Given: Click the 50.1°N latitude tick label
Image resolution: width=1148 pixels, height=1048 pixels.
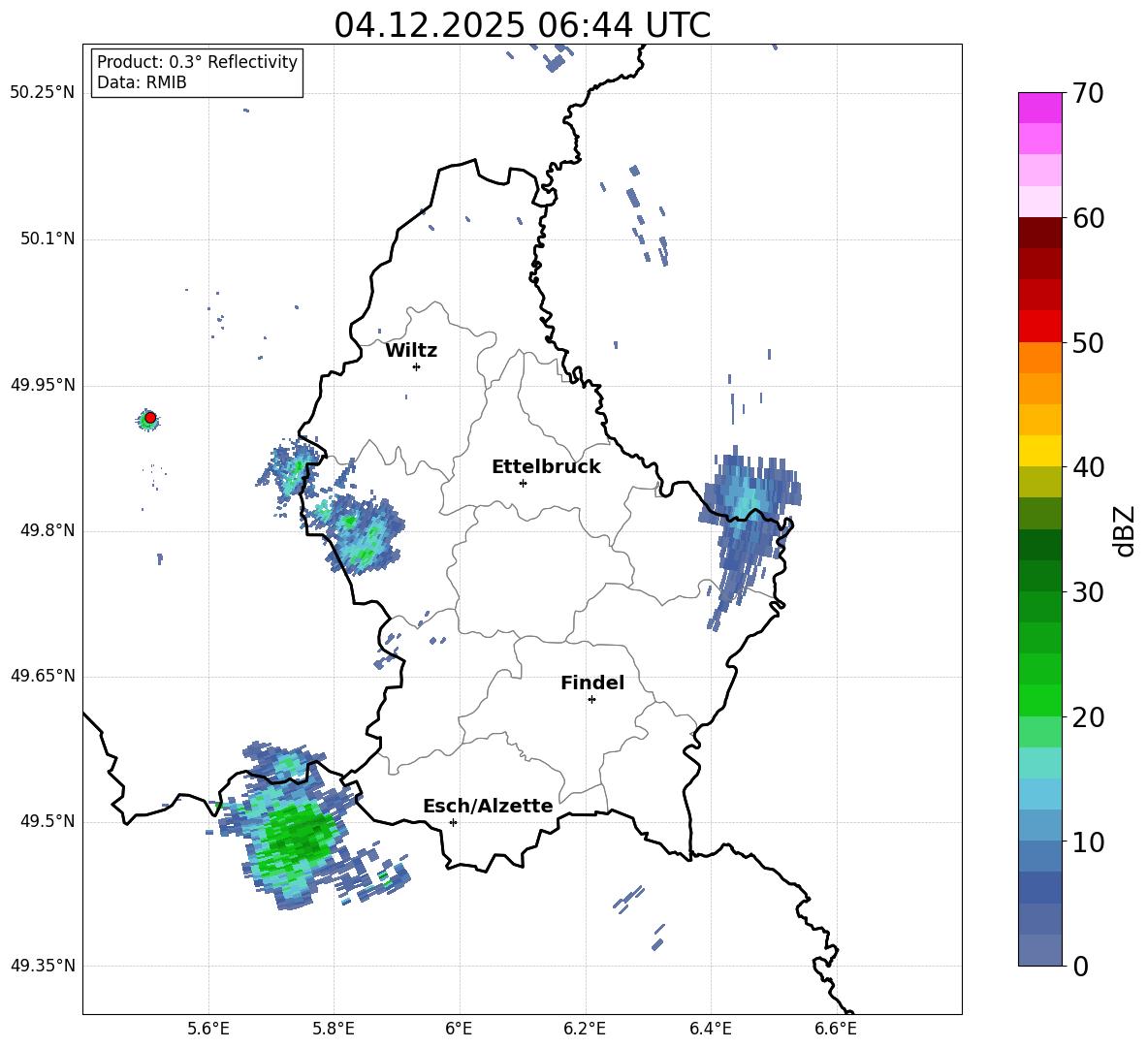Looking at the screenshot, I should [x=48, y=239].
